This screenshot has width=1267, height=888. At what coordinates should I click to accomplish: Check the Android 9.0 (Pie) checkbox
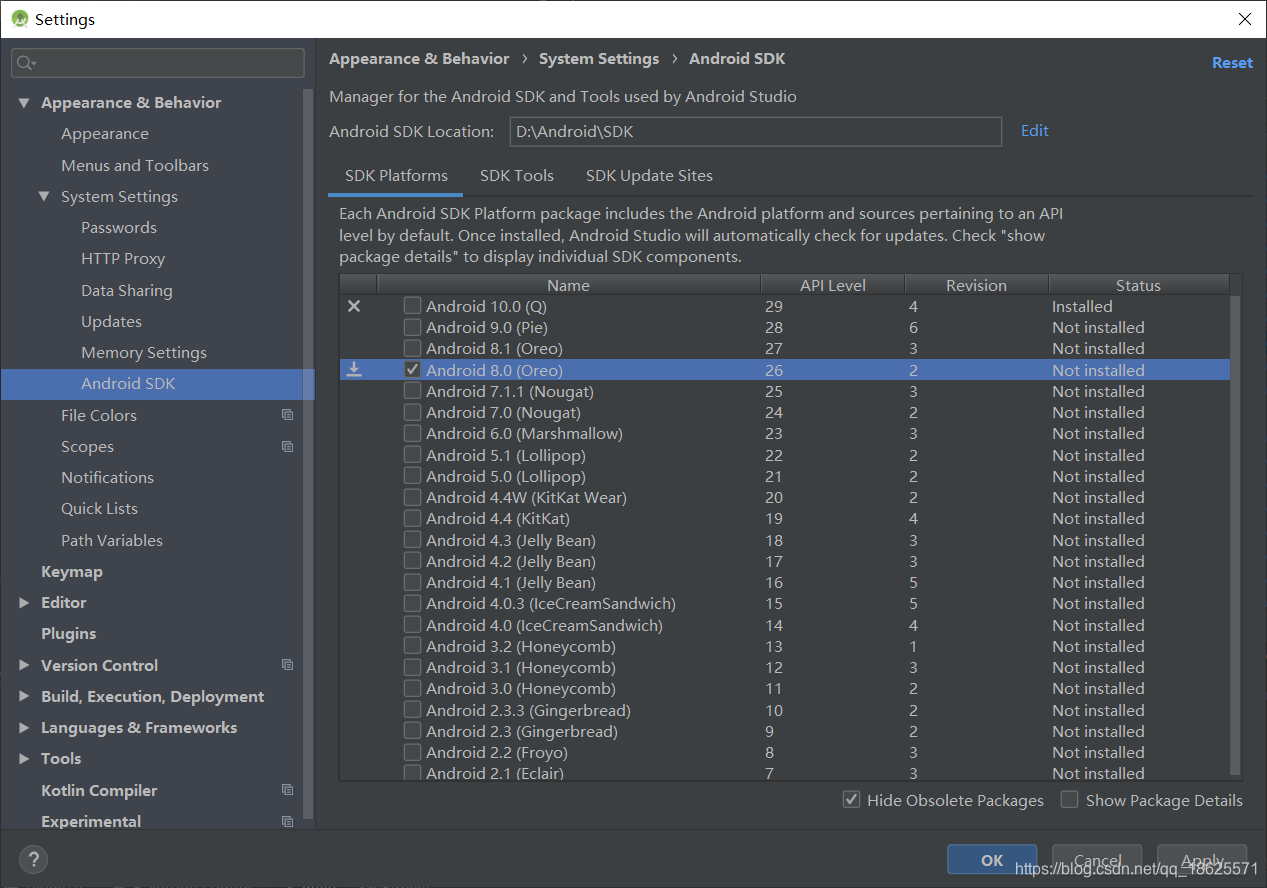412,327
